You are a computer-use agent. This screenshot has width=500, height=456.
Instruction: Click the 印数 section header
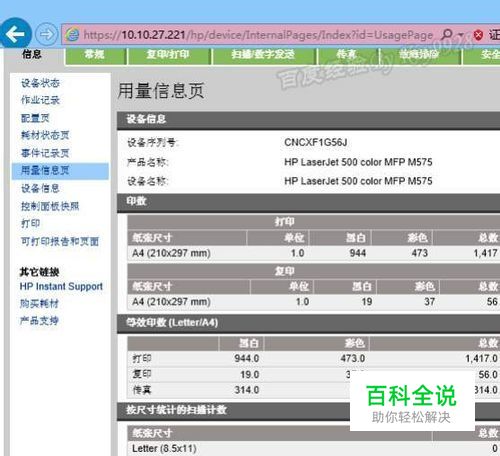click(308, 202)
